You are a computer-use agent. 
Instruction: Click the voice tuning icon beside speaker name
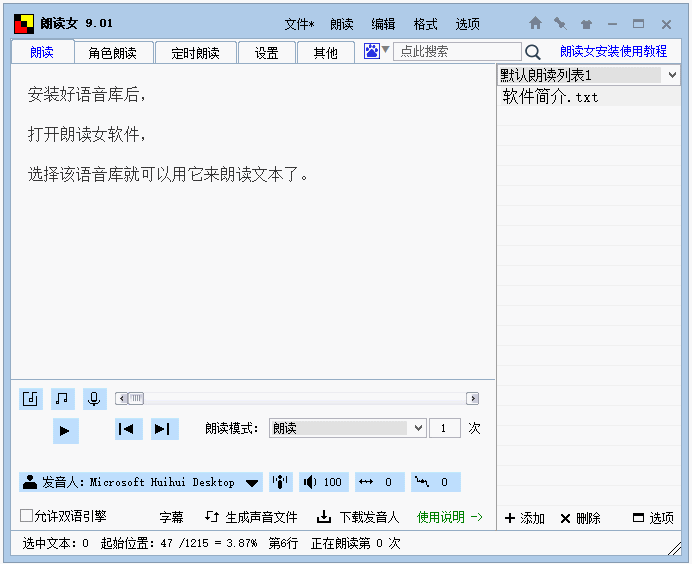[281, 482]
